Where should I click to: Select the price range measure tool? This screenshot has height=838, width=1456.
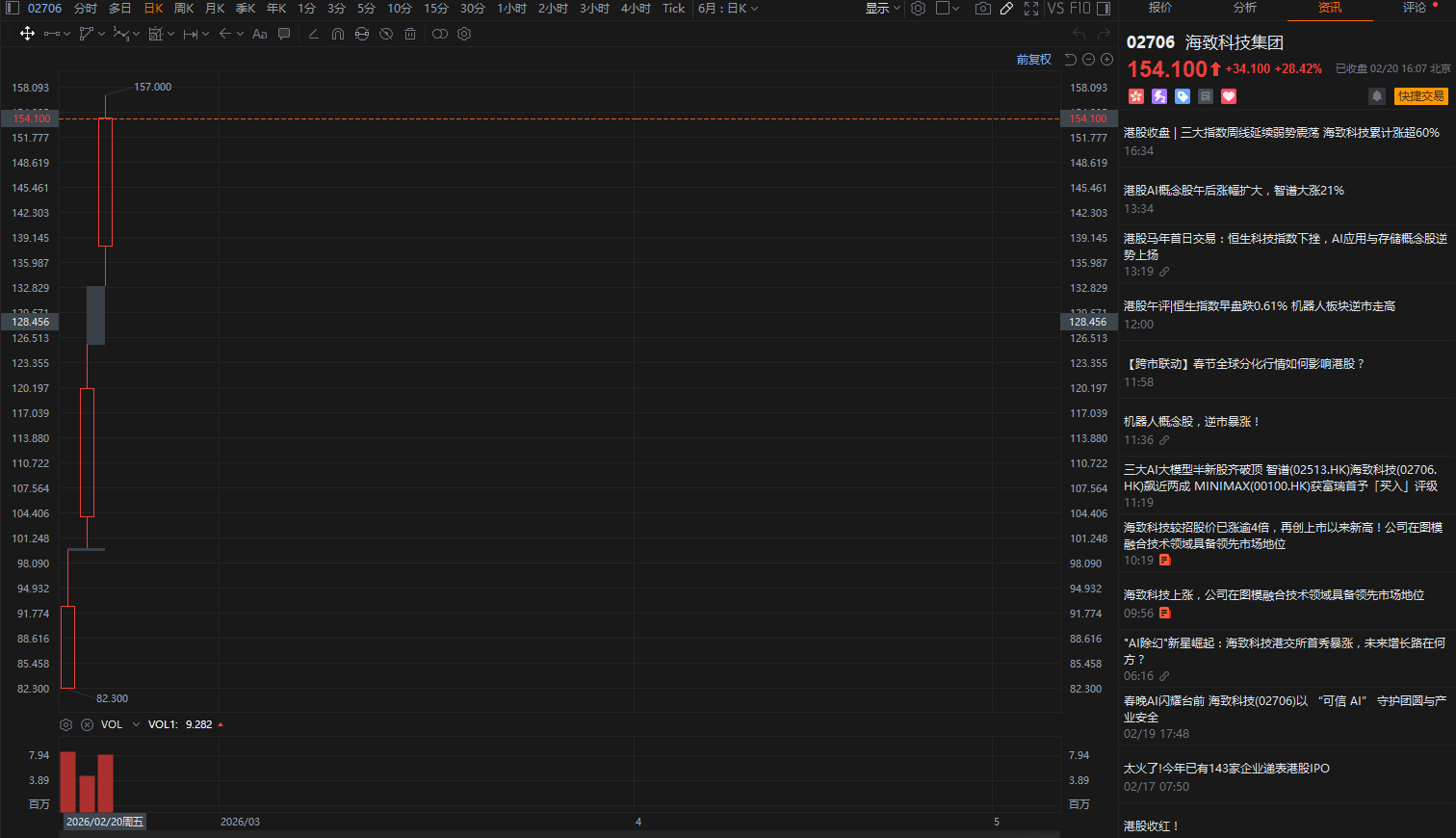pyautogui.click(x=191, y=34)
